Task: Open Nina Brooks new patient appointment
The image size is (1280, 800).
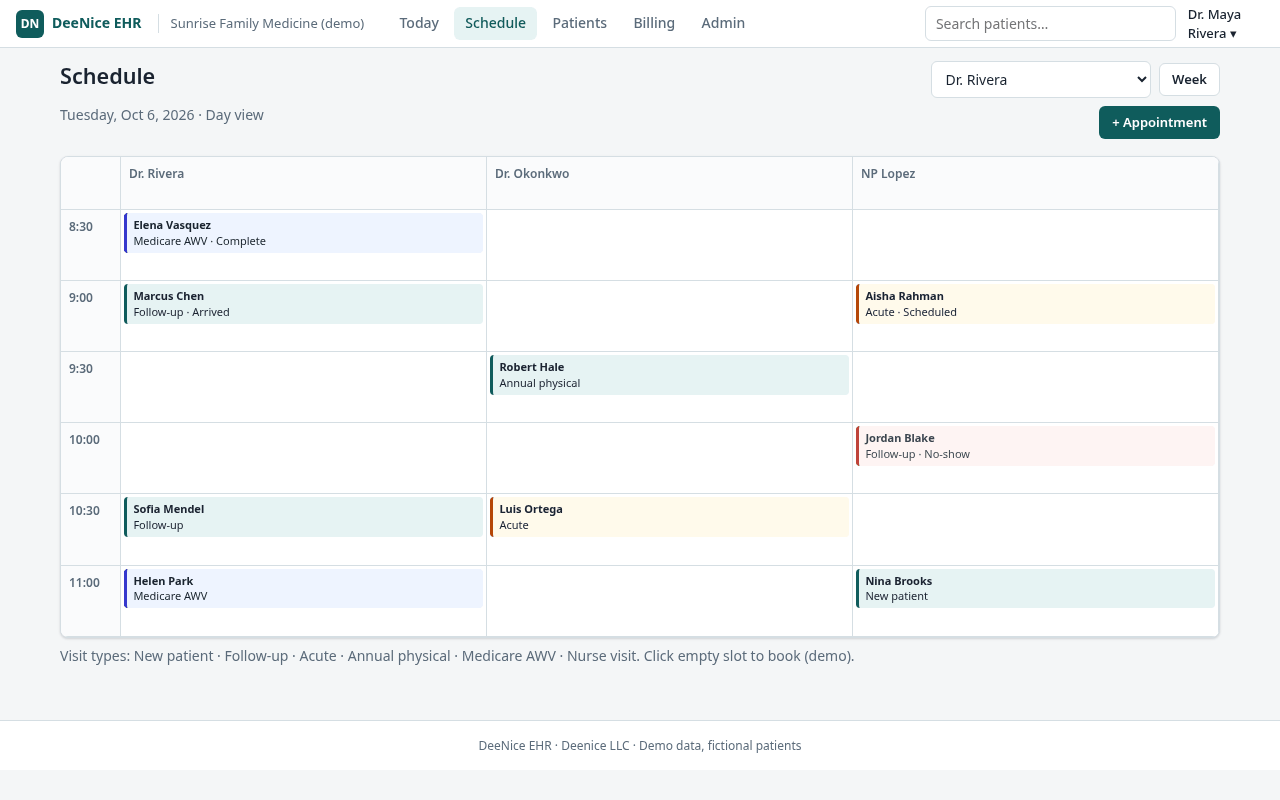Action: pyautogui.click(x=1035, y=588)
